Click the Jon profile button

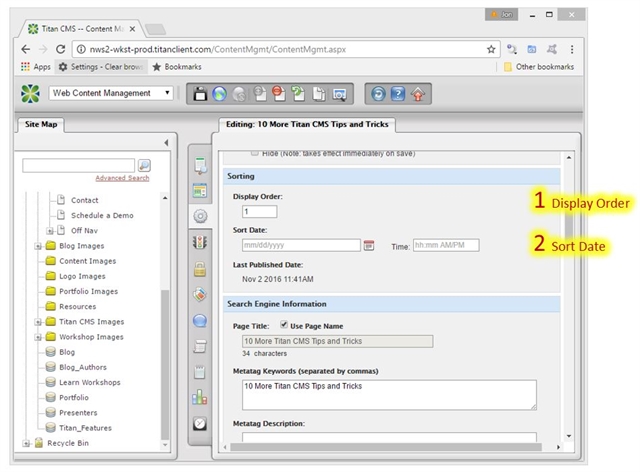coord(501,15)
